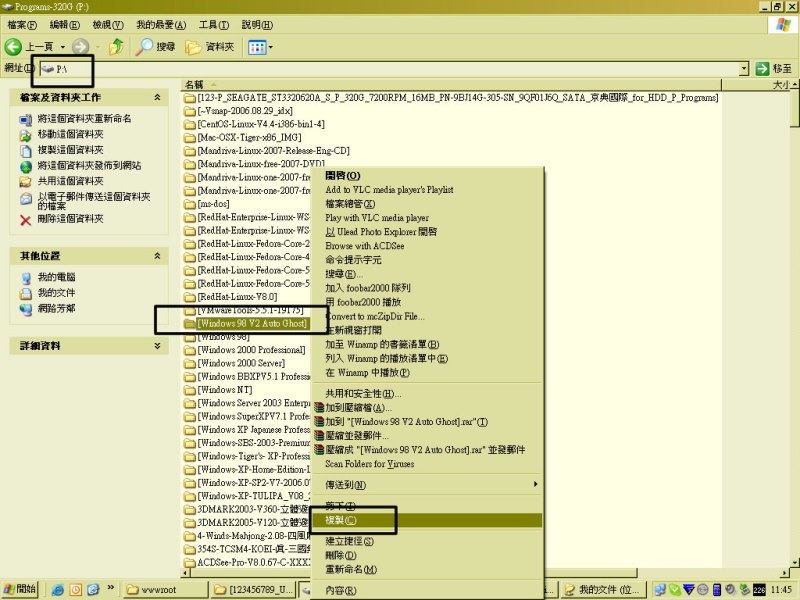
Task: Click the WinRAR icon beside 壓縮並發郵件
Action: pos(319,435)
